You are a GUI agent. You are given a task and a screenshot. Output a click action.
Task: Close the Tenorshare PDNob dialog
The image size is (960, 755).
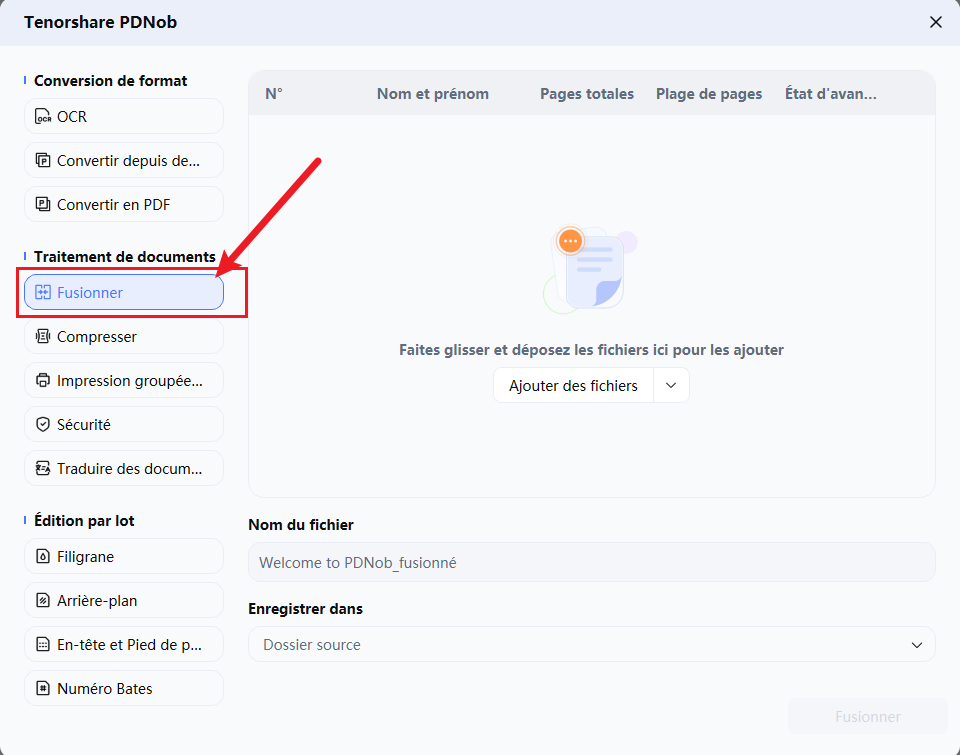coord(936,22)
